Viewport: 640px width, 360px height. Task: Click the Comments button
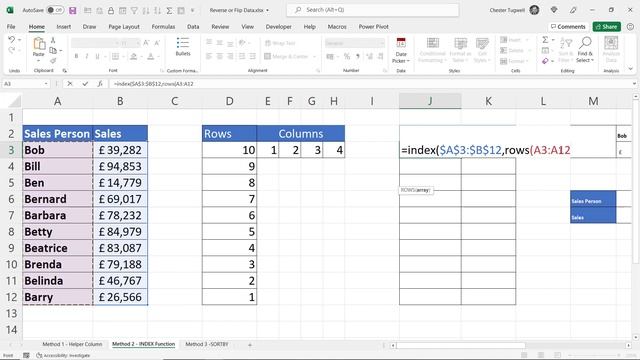point(568,27)
